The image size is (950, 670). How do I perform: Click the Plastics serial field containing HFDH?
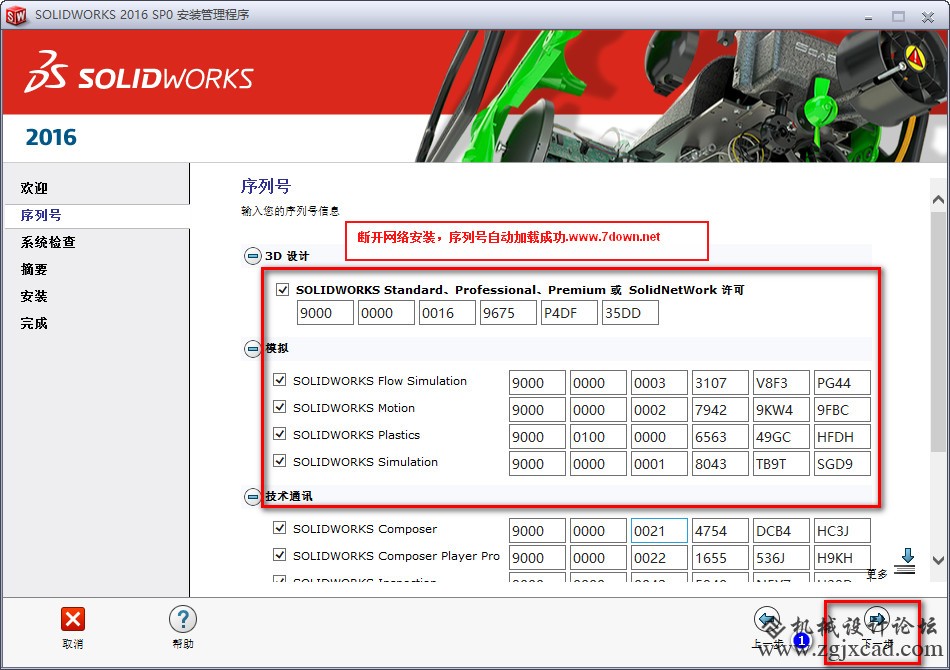tap(842, 437)
